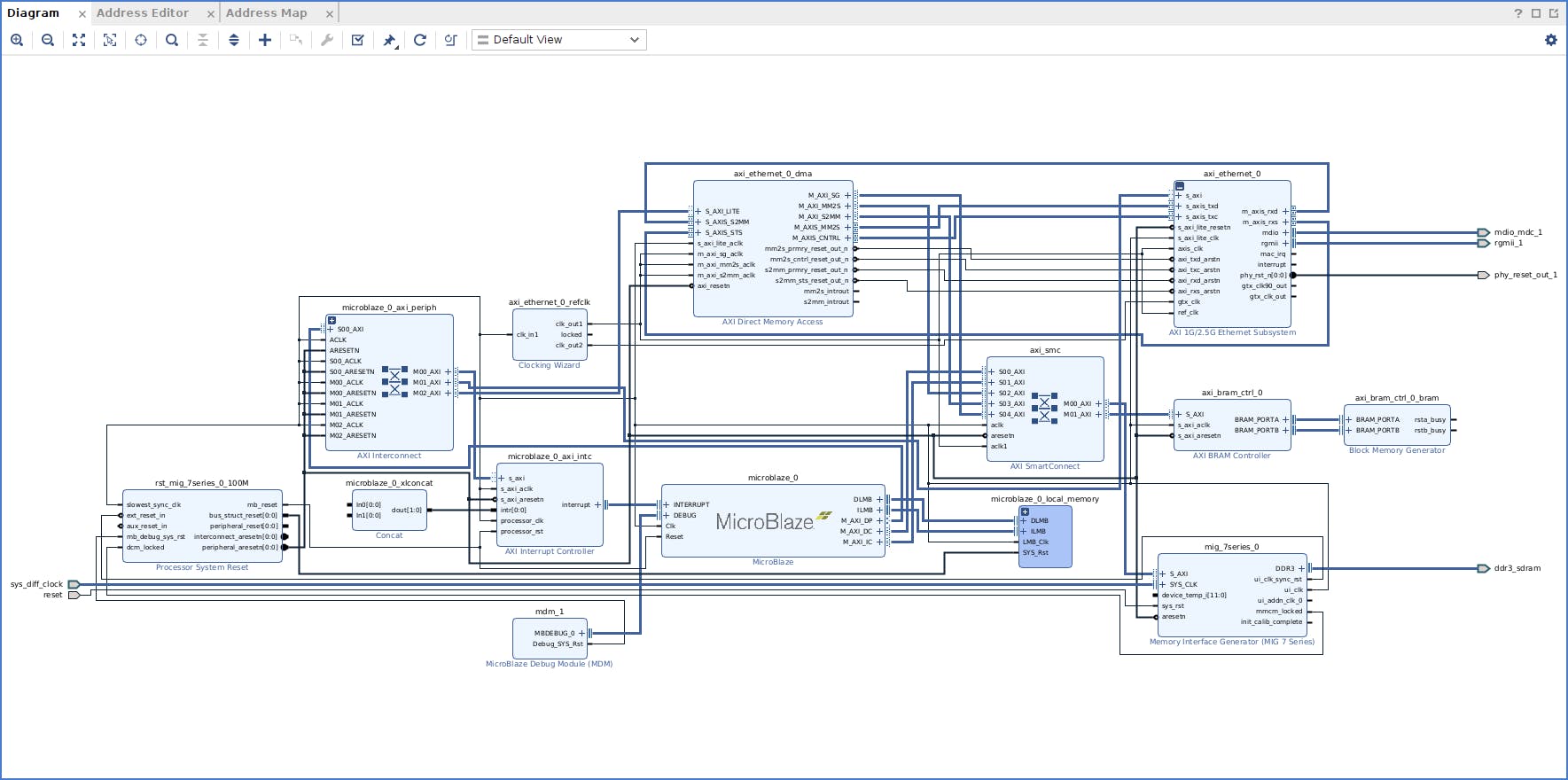Select the reset input port
Screen dimensions: 1568x780
[74, 596]
